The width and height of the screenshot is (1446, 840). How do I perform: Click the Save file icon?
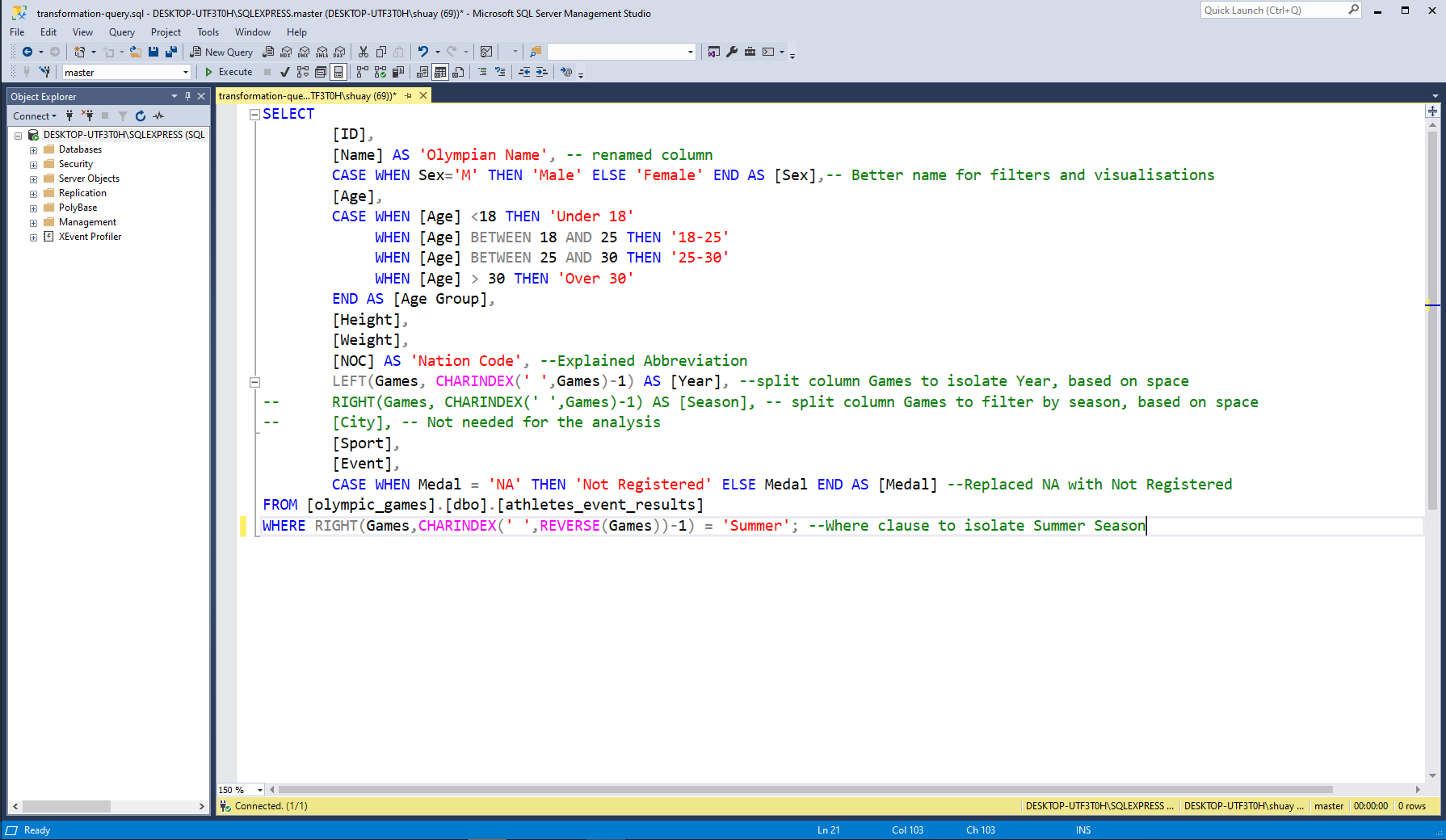(153, 52)
